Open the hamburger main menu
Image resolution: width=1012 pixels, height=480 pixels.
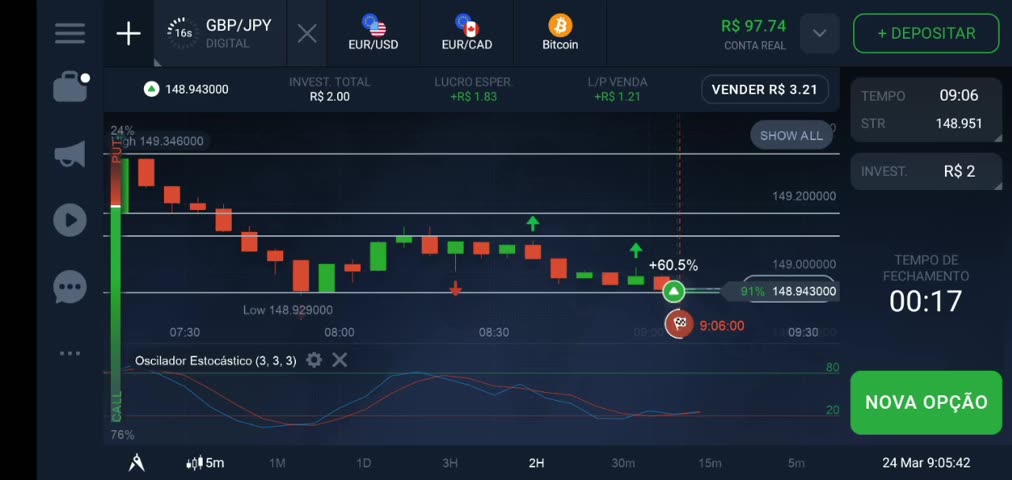70,33
